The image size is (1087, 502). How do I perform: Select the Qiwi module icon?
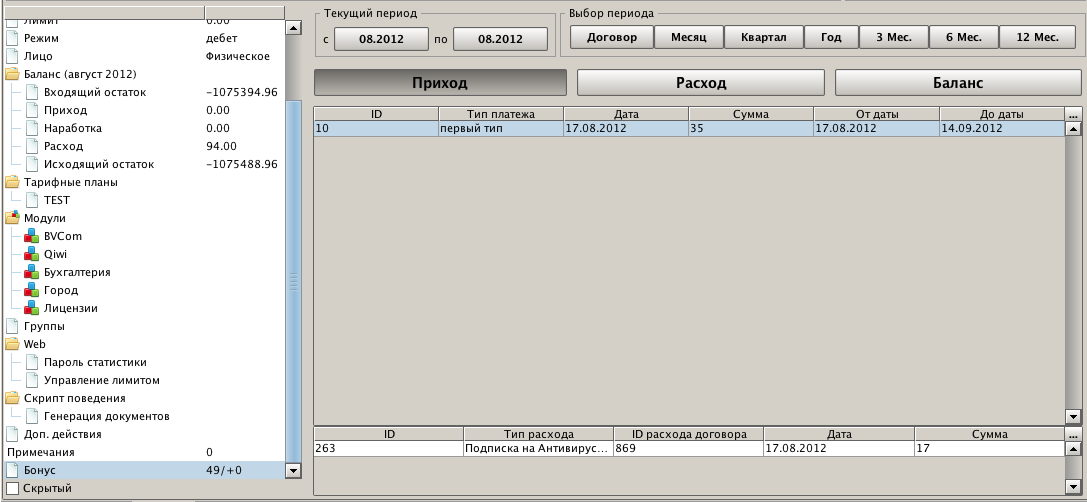(x=31, y=254)
